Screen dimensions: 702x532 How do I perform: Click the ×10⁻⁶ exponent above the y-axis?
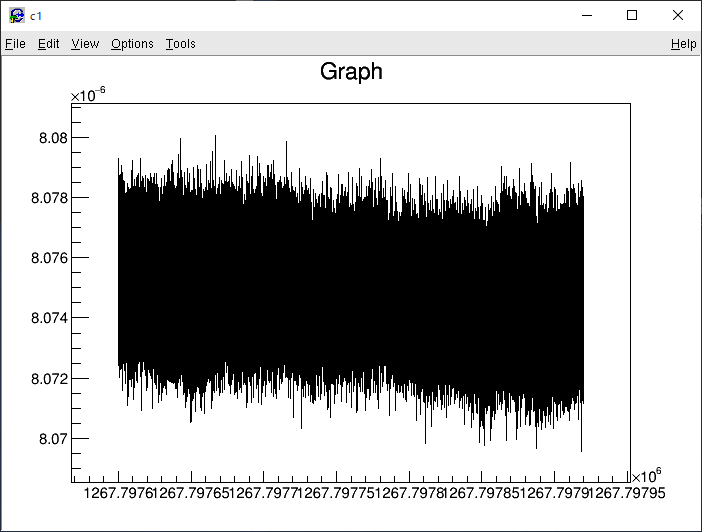coord(88,94)
